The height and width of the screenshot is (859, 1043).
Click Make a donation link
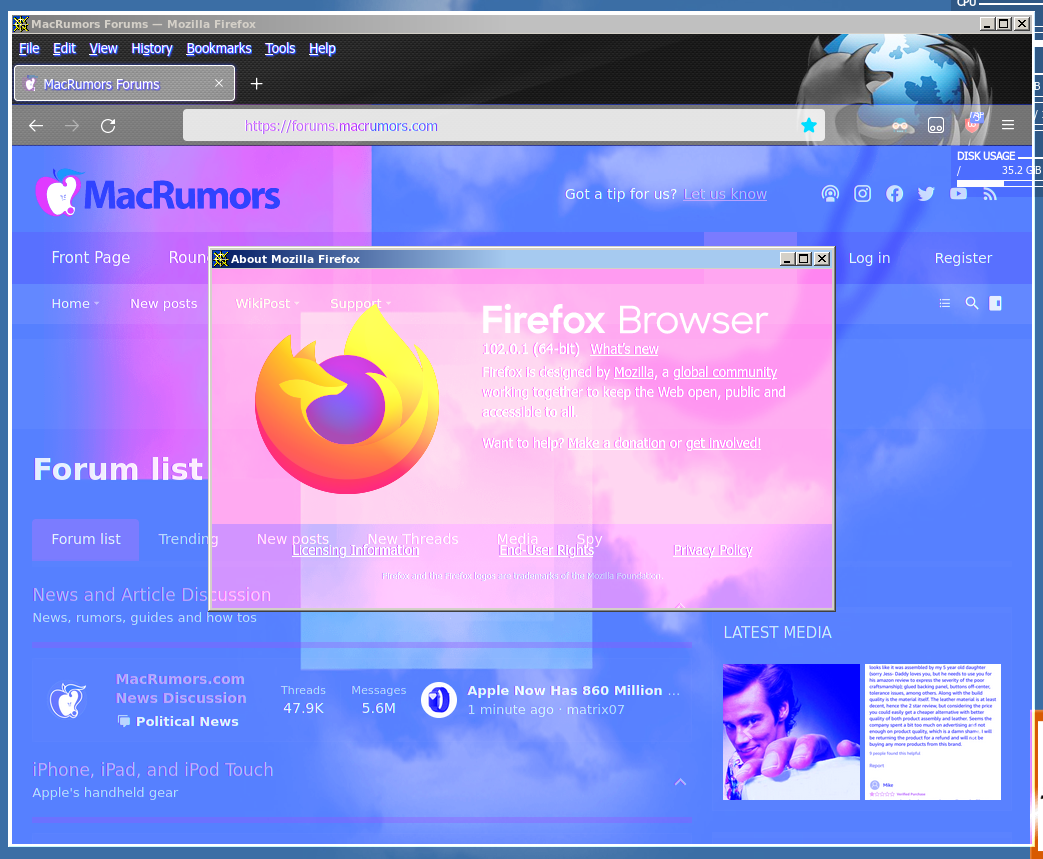(616, 443)
